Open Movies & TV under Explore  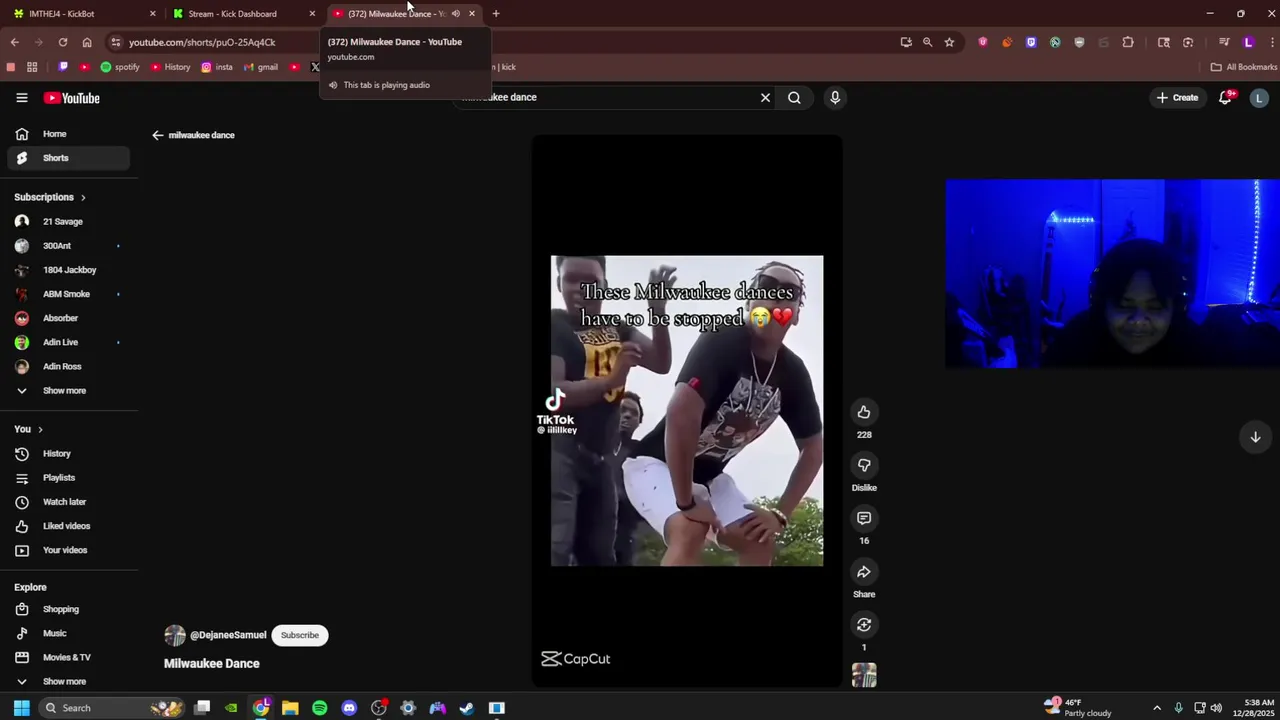point(68,657)
